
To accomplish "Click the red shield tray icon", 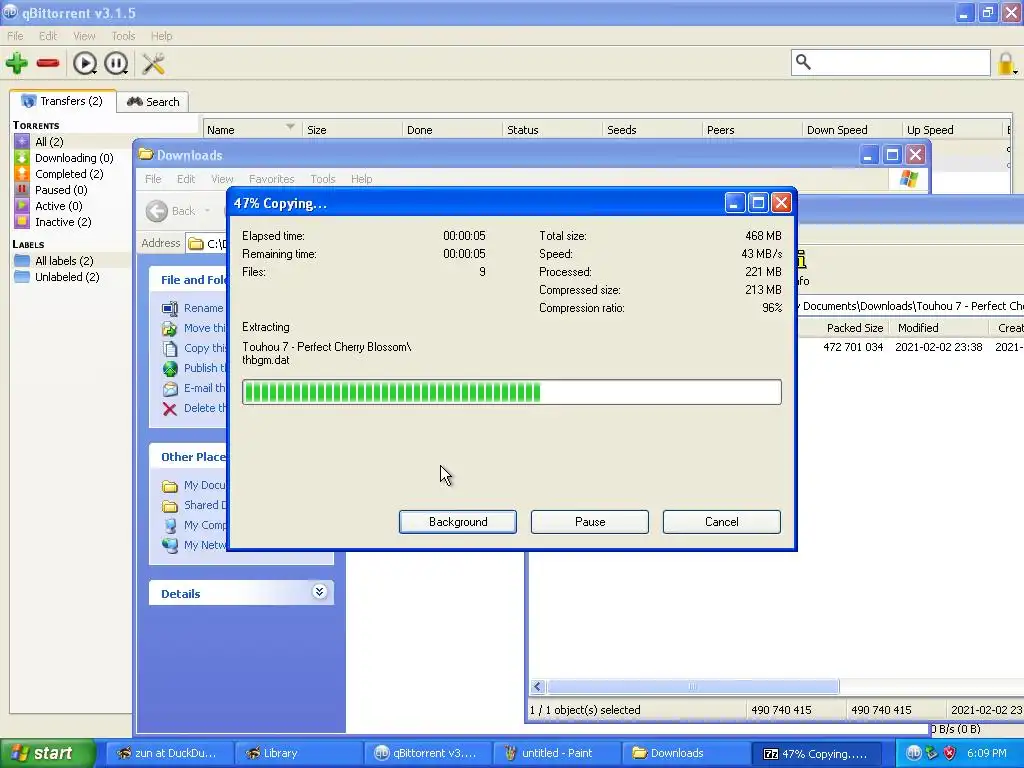I will (x=950, y=753).
